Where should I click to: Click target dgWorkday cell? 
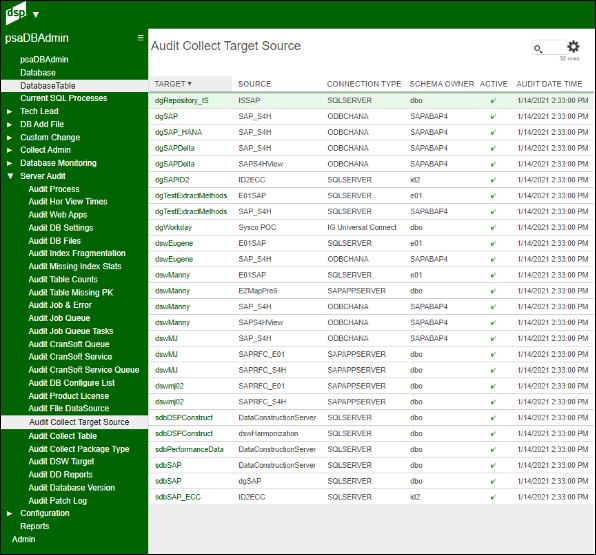tap(173, 227)
